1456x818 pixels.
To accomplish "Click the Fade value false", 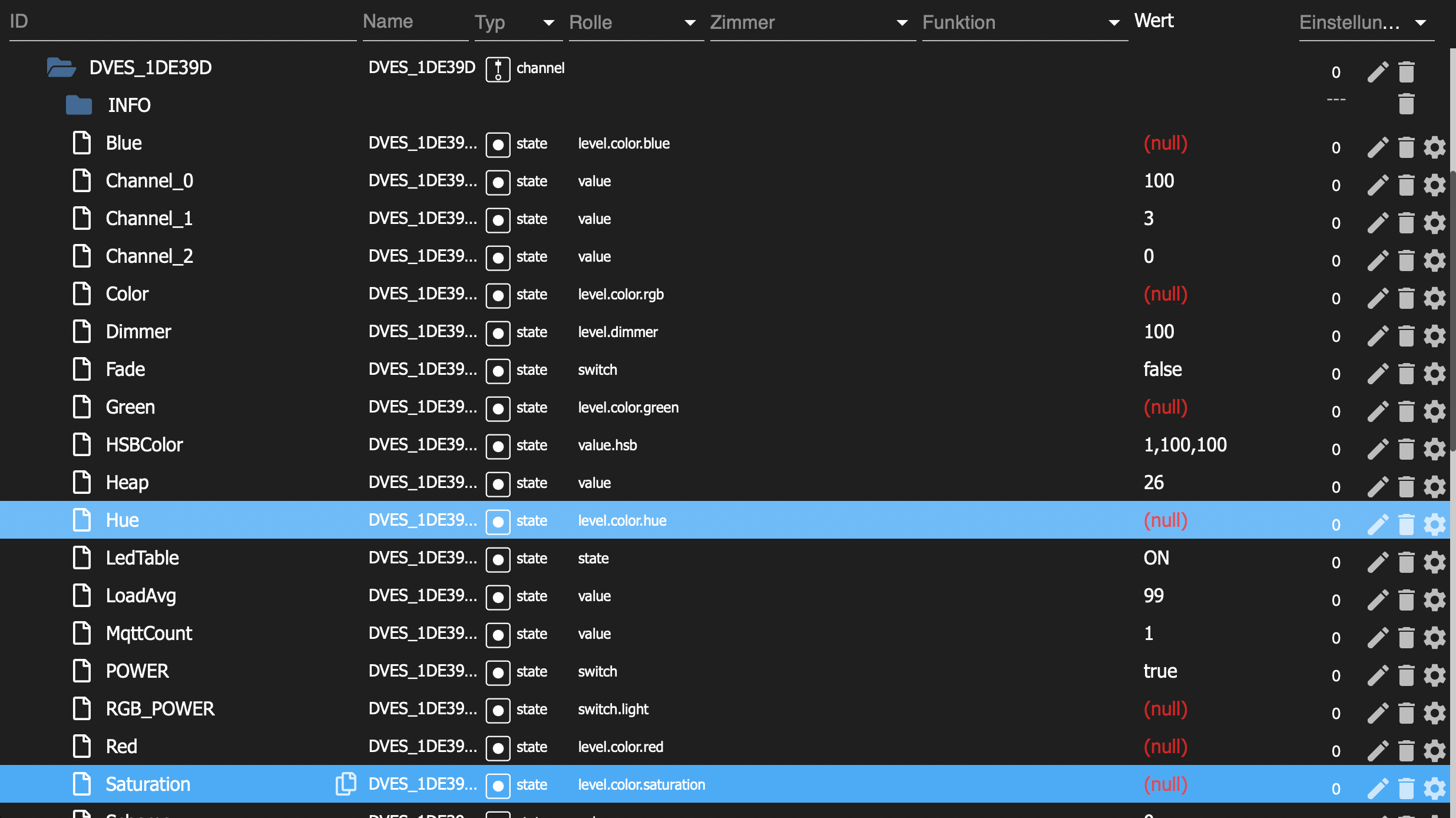I will point(1162,370).
